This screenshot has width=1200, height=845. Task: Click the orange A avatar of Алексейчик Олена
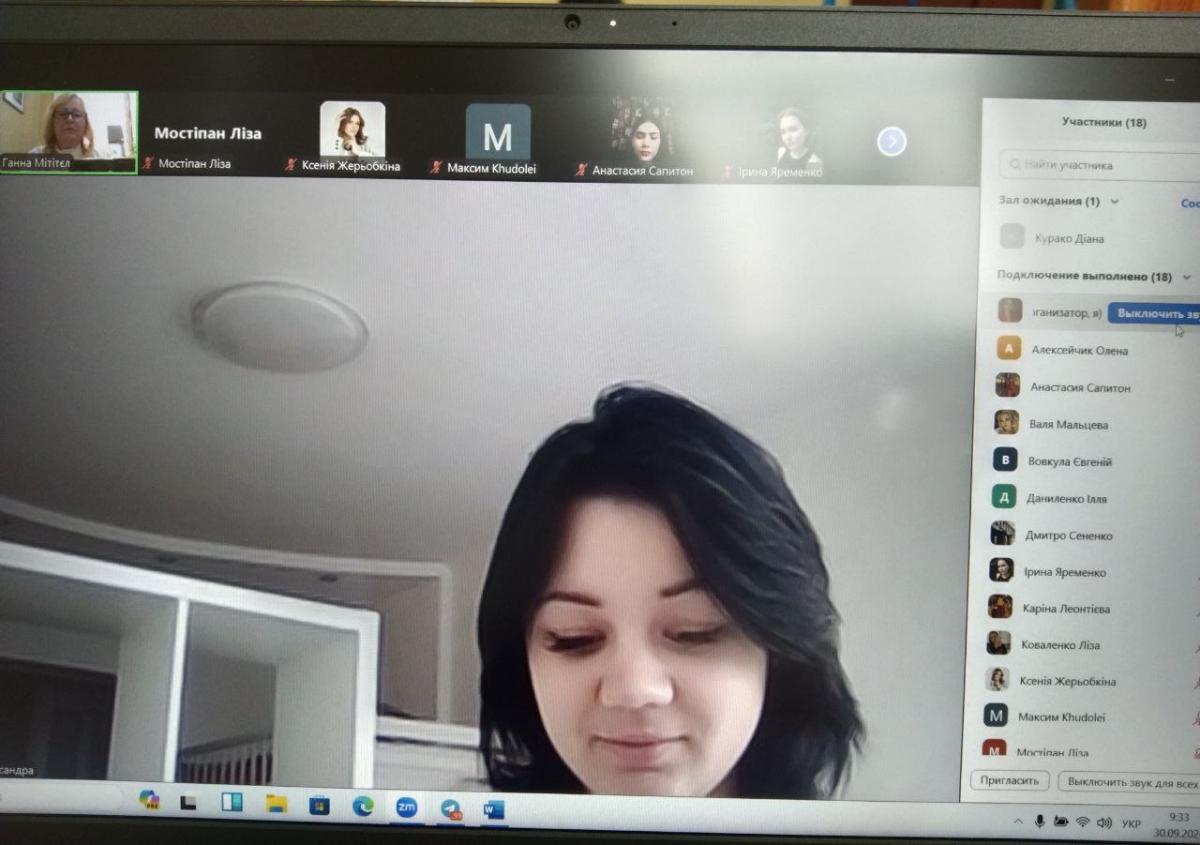[1009, 349]
